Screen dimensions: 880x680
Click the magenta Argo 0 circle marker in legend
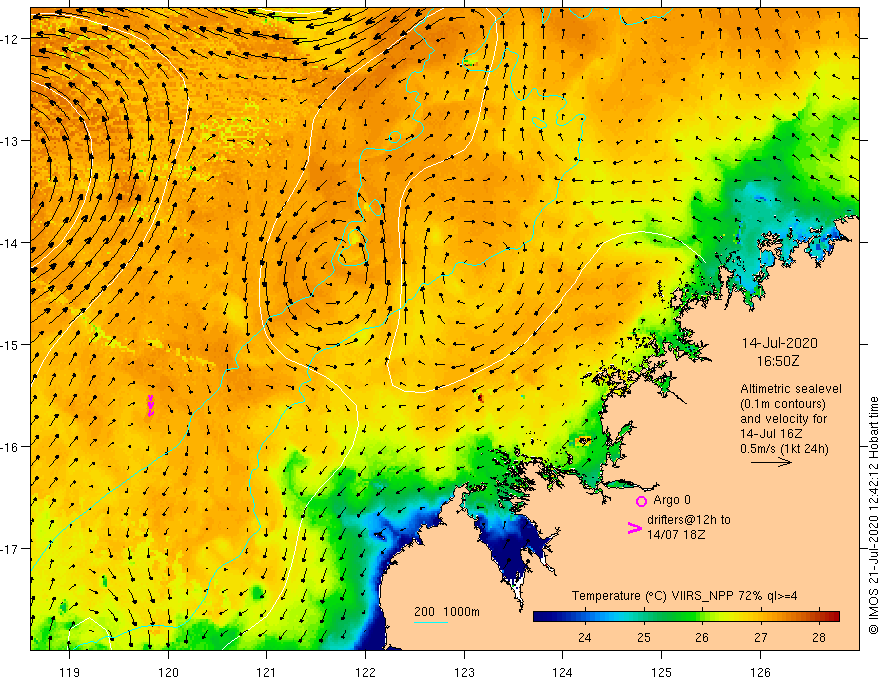[641, 501]
